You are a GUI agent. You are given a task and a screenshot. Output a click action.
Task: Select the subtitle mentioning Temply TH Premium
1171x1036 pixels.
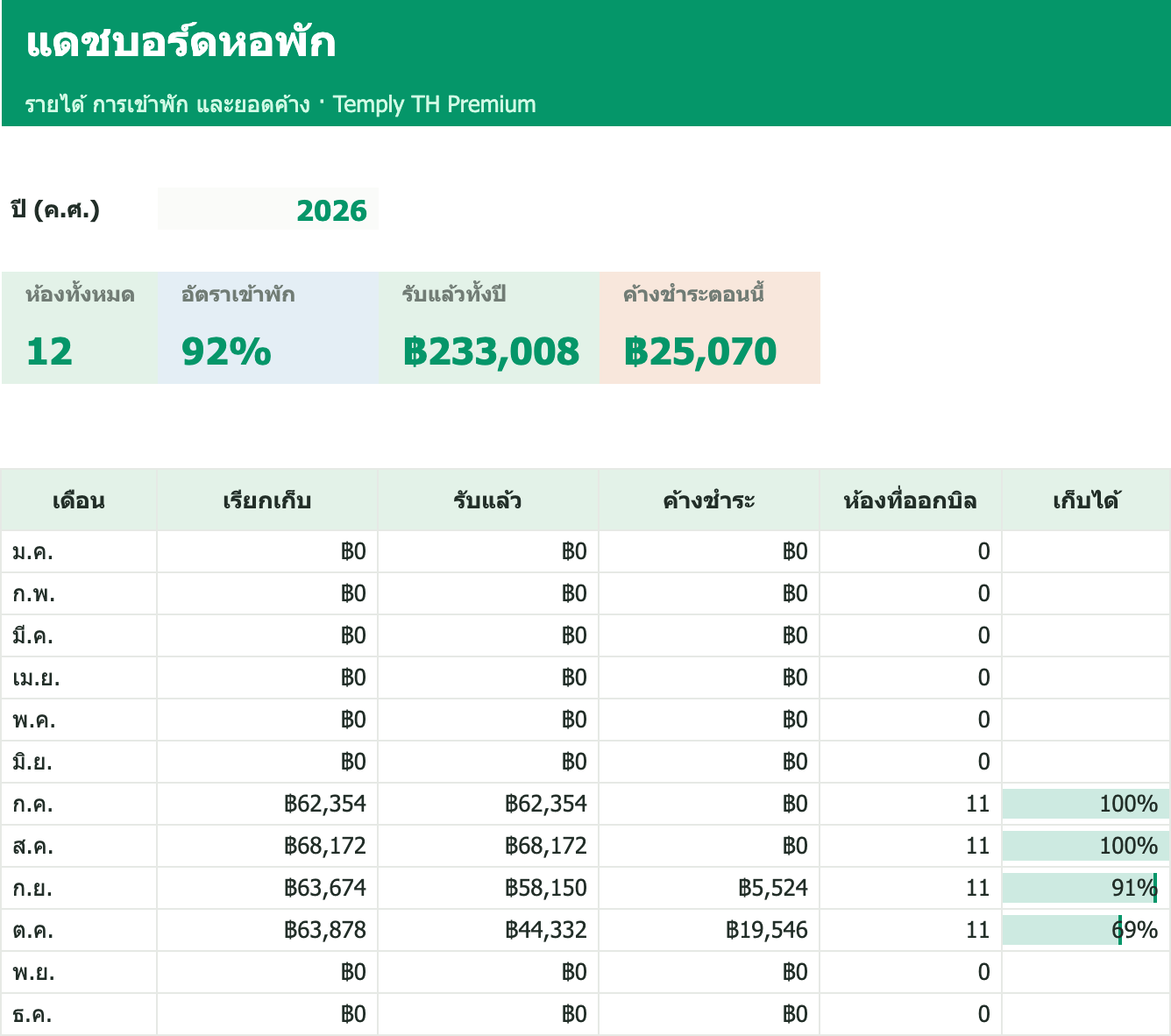coord(280,104)
